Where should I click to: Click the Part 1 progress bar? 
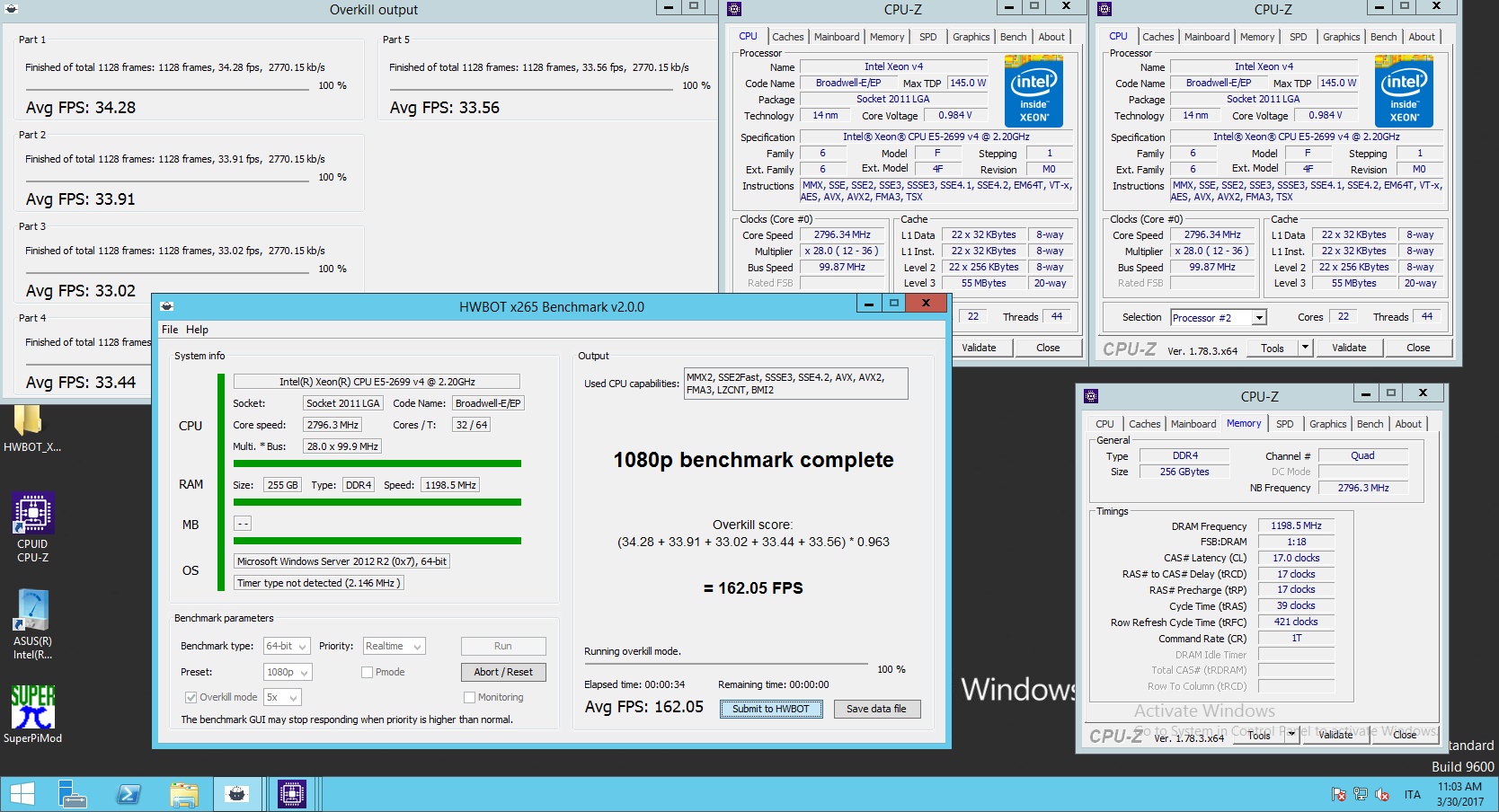pyautogui.click(x=169, y=90)
